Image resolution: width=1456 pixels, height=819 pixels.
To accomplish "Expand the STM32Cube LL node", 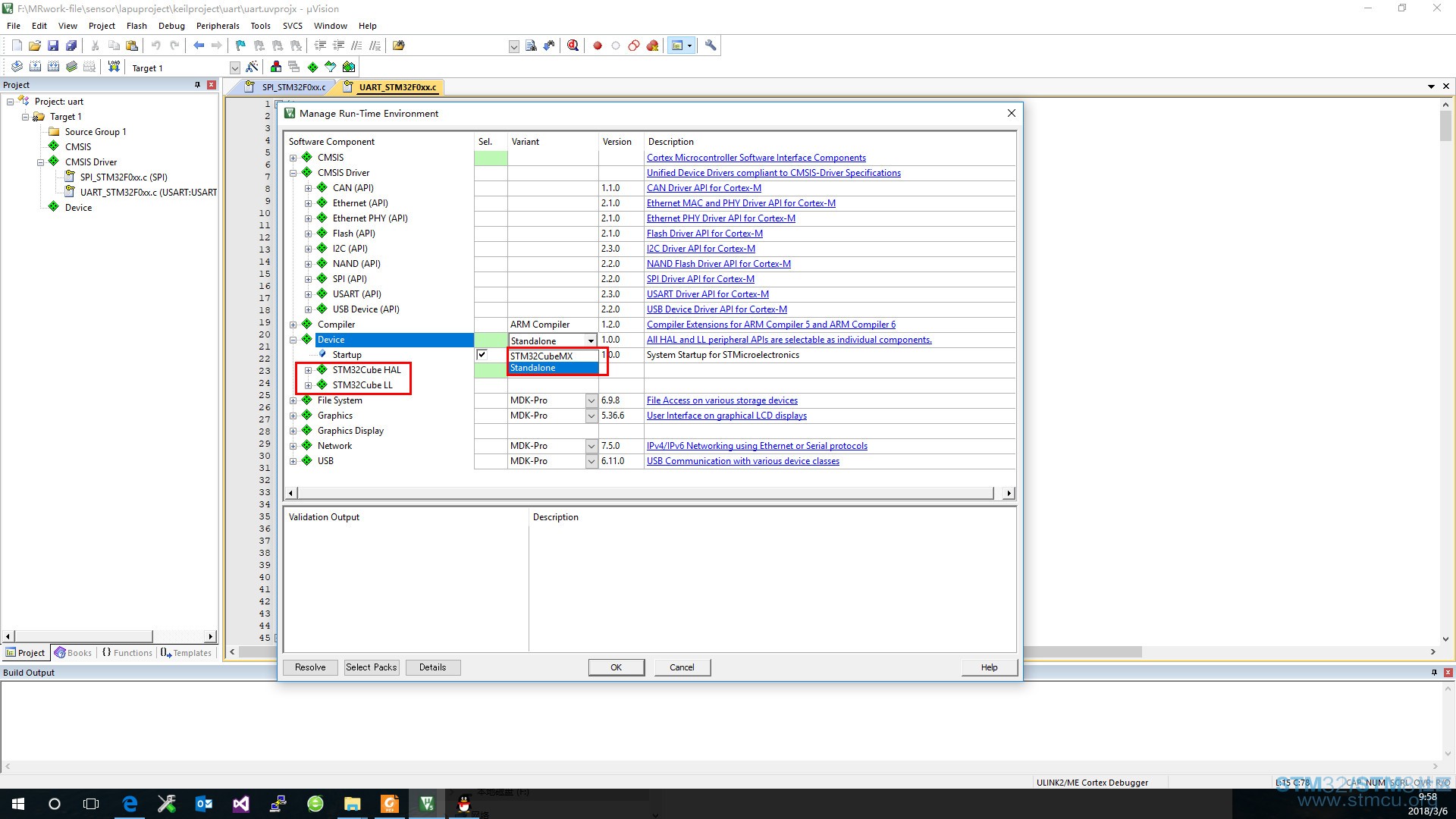I will click(x=308, y=385).
